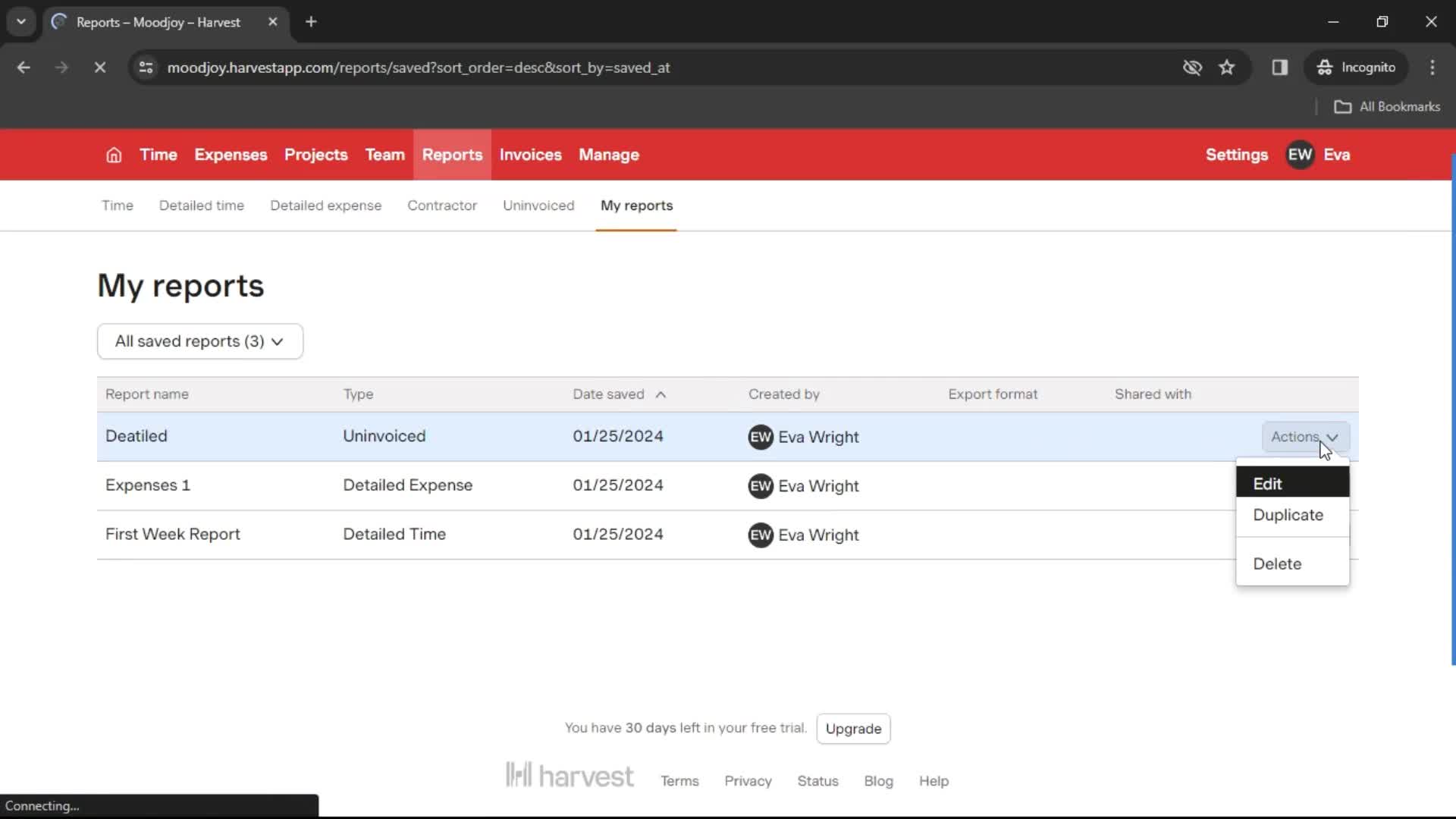Click the address bar URL
Screen dimensions: 1456x819
(419, 67)
